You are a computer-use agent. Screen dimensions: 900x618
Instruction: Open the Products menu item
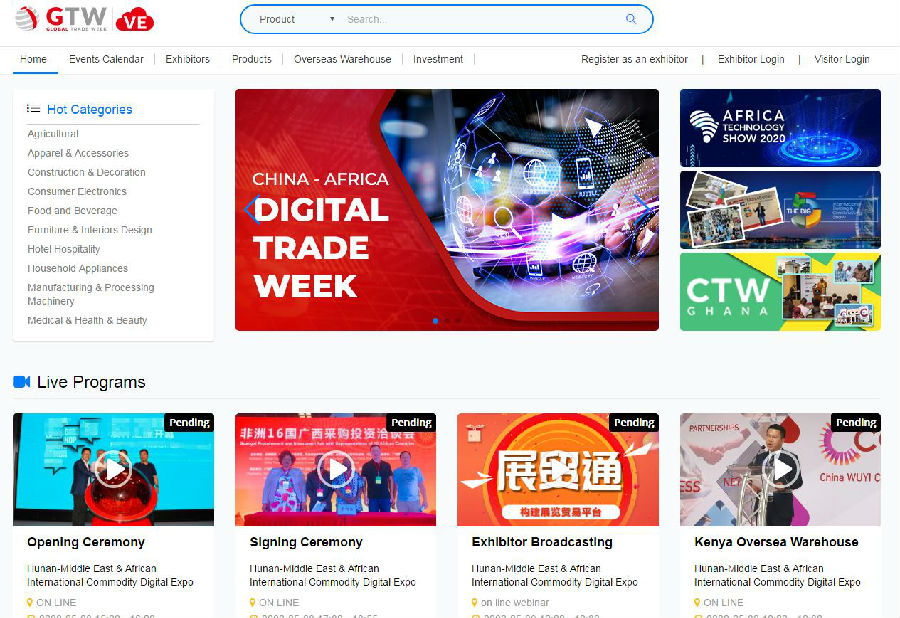(252, 59)
